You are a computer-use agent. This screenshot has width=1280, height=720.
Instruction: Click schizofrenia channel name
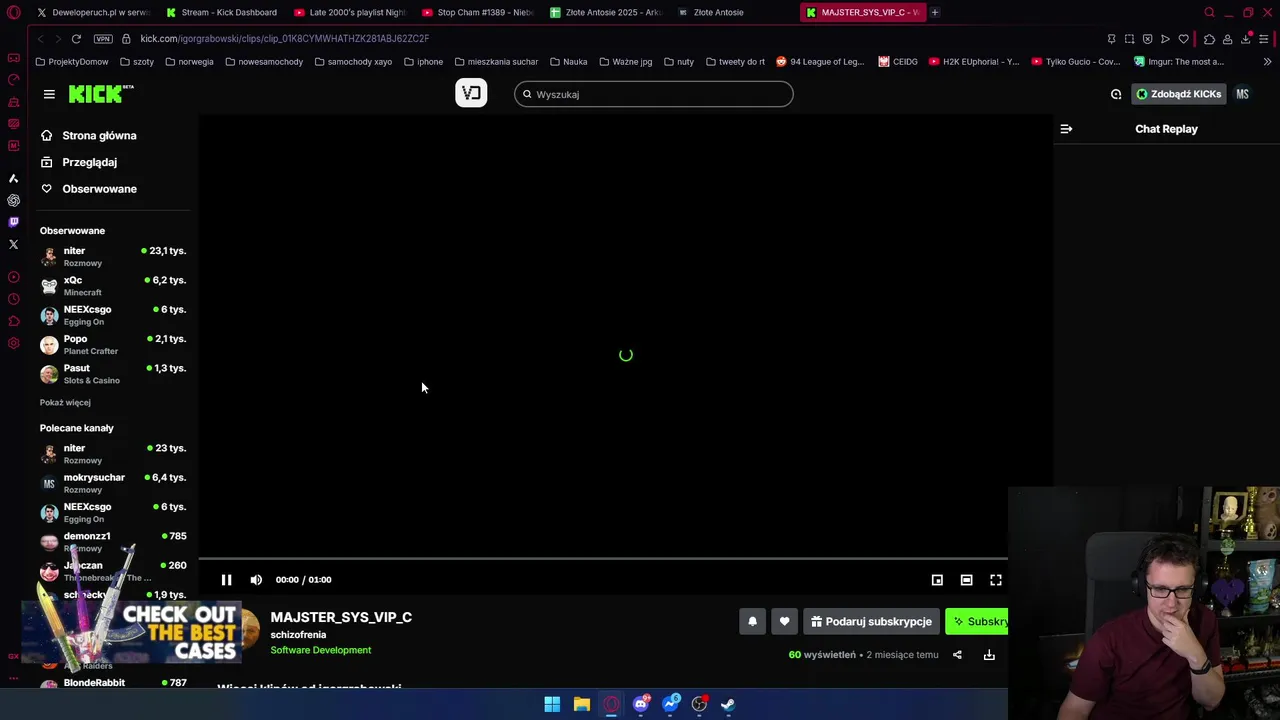coord(298,635)
